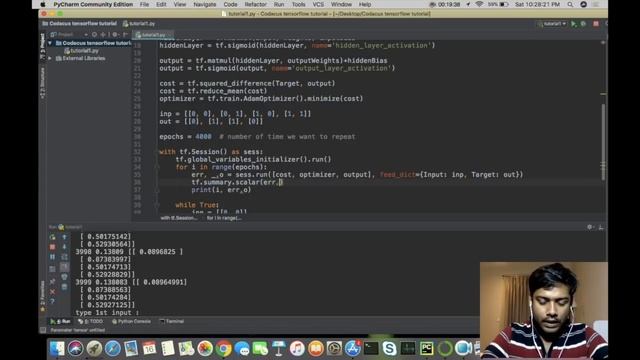Open the Apple menu

tap(43, 4)
